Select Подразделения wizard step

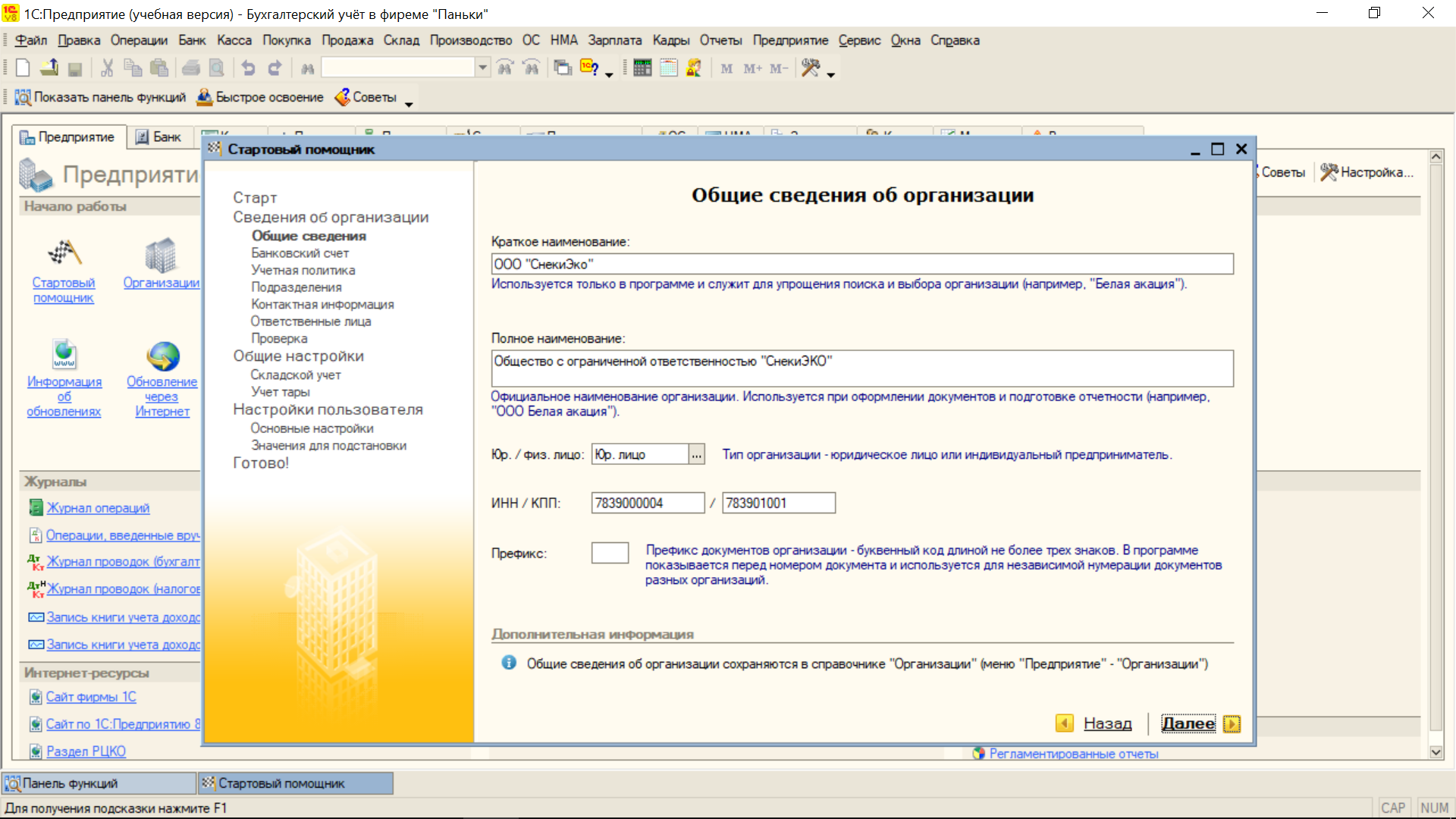[296, 287]
